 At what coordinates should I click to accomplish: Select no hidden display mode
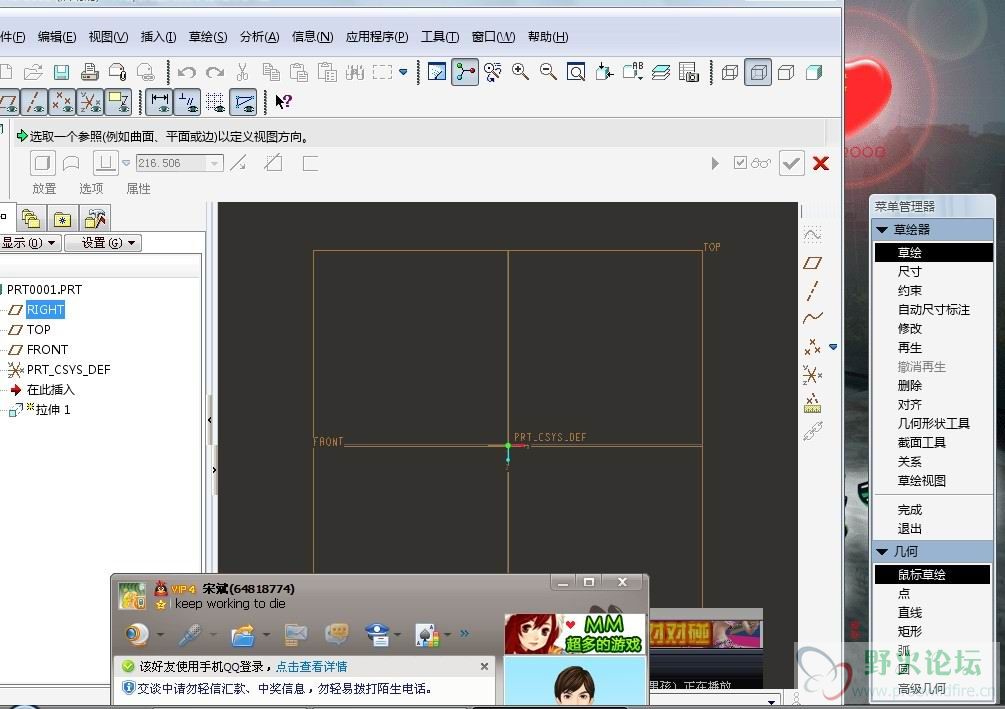click(x=786, y=72)
